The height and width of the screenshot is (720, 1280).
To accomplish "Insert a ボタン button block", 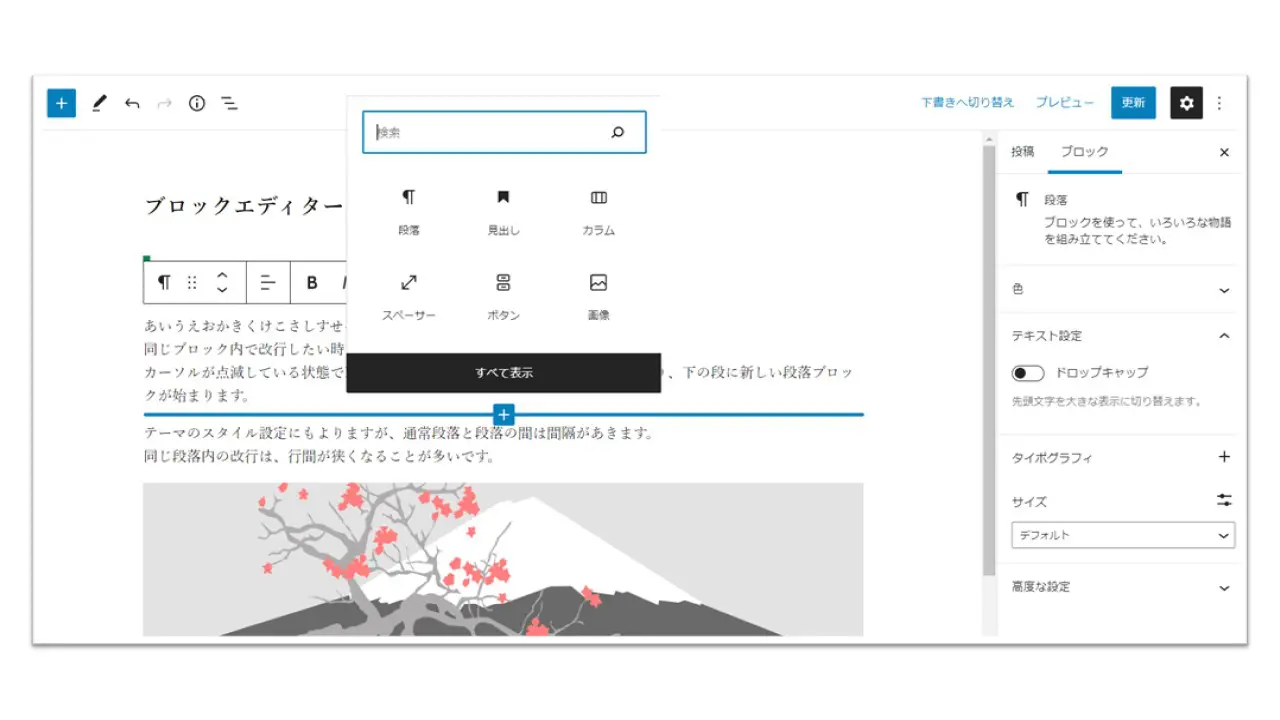I will click(503, 297).
